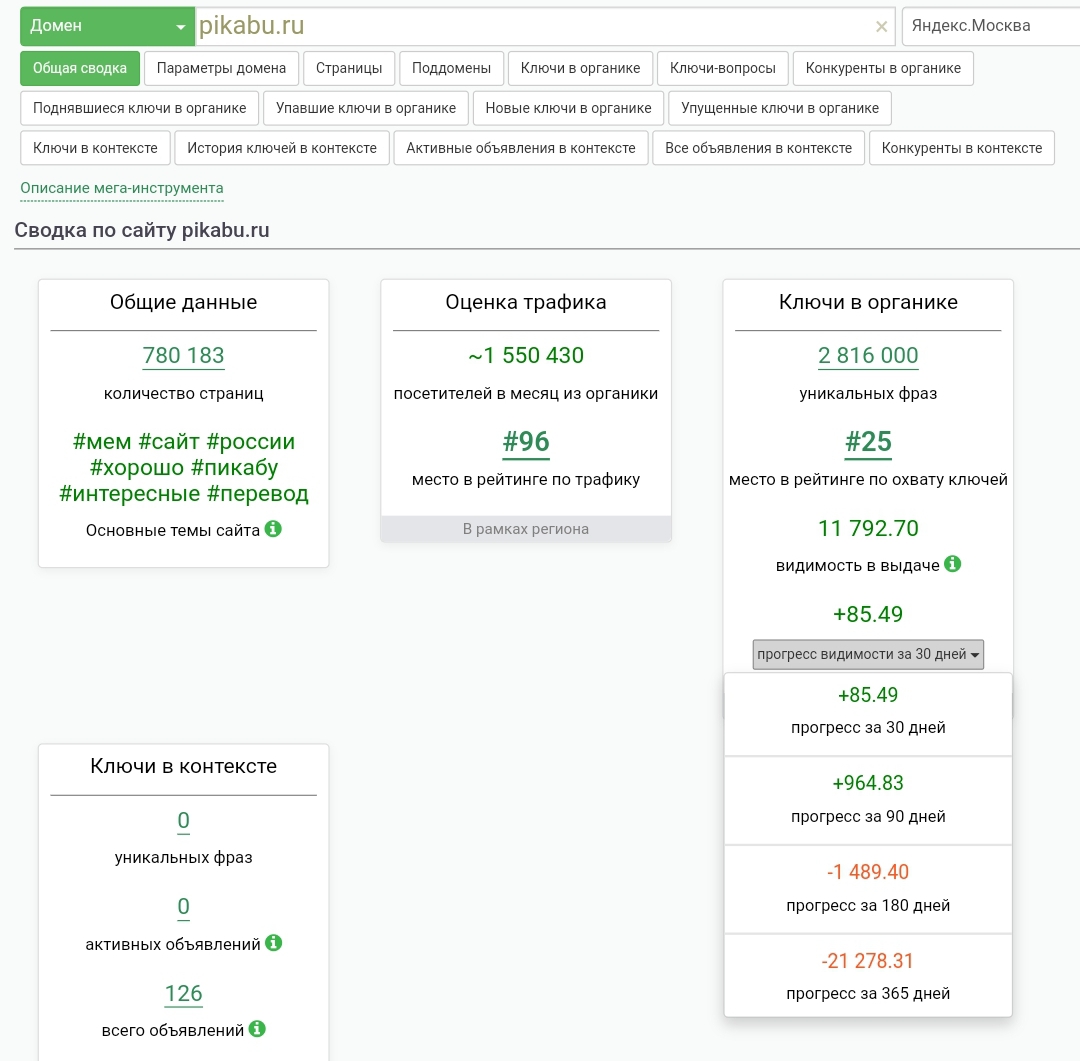Click место в рейтинге по охвату ключей
The width and height of the screenshot is (1080, 1061).
[x=868, y=480]
